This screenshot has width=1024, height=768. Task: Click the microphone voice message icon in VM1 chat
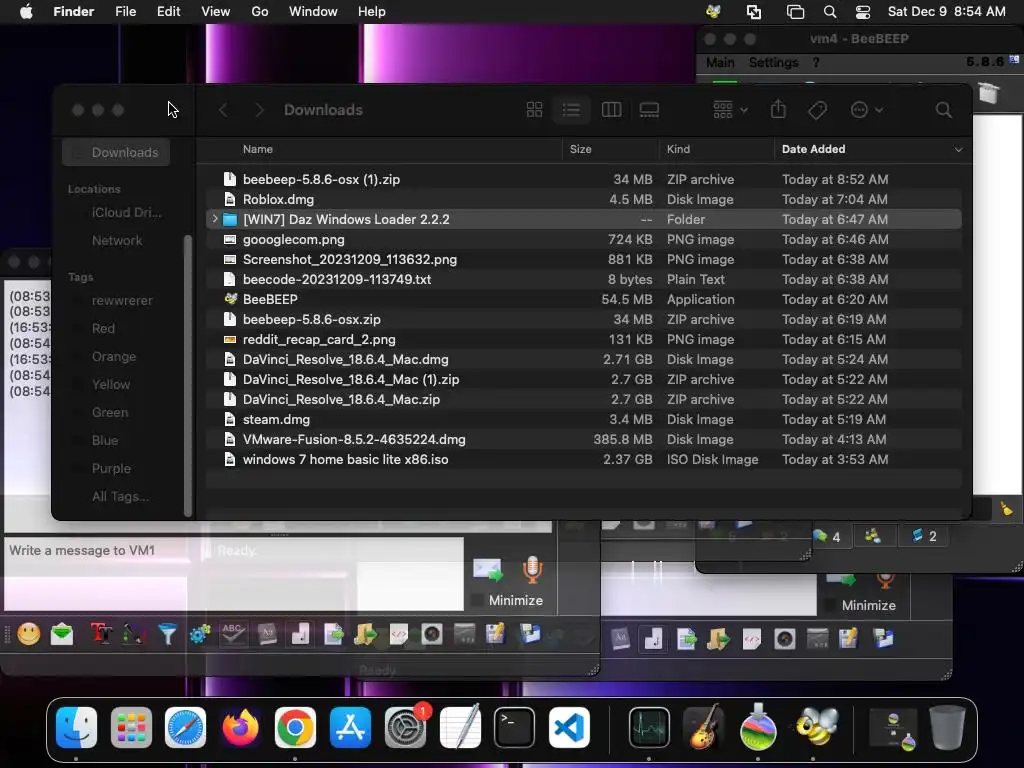click(532, 569)
